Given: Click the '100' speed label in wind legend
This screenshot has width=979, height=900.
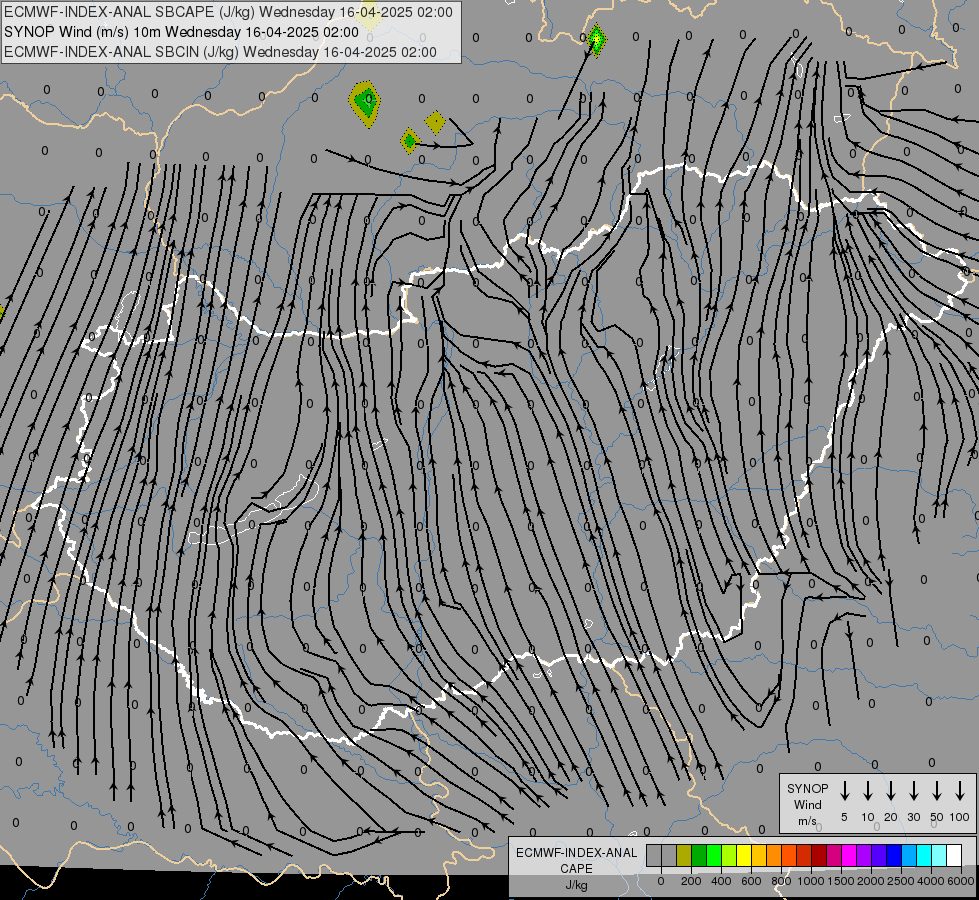Looking at the screenshot, I should tap(960, 817).
